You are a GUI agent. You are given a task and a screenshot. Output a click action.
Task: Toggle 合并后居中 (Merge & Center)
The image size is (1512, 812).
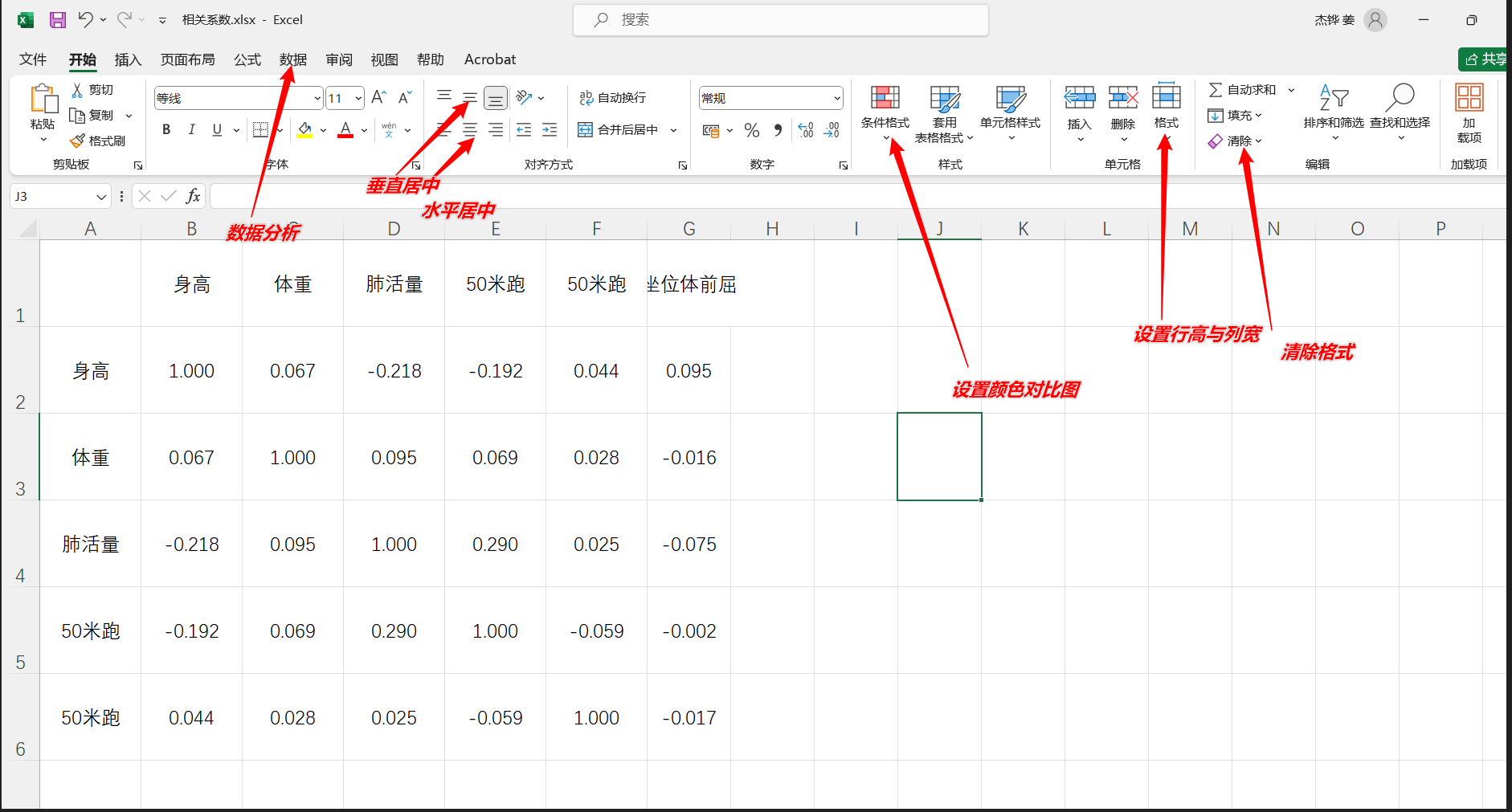pos(619,129)
